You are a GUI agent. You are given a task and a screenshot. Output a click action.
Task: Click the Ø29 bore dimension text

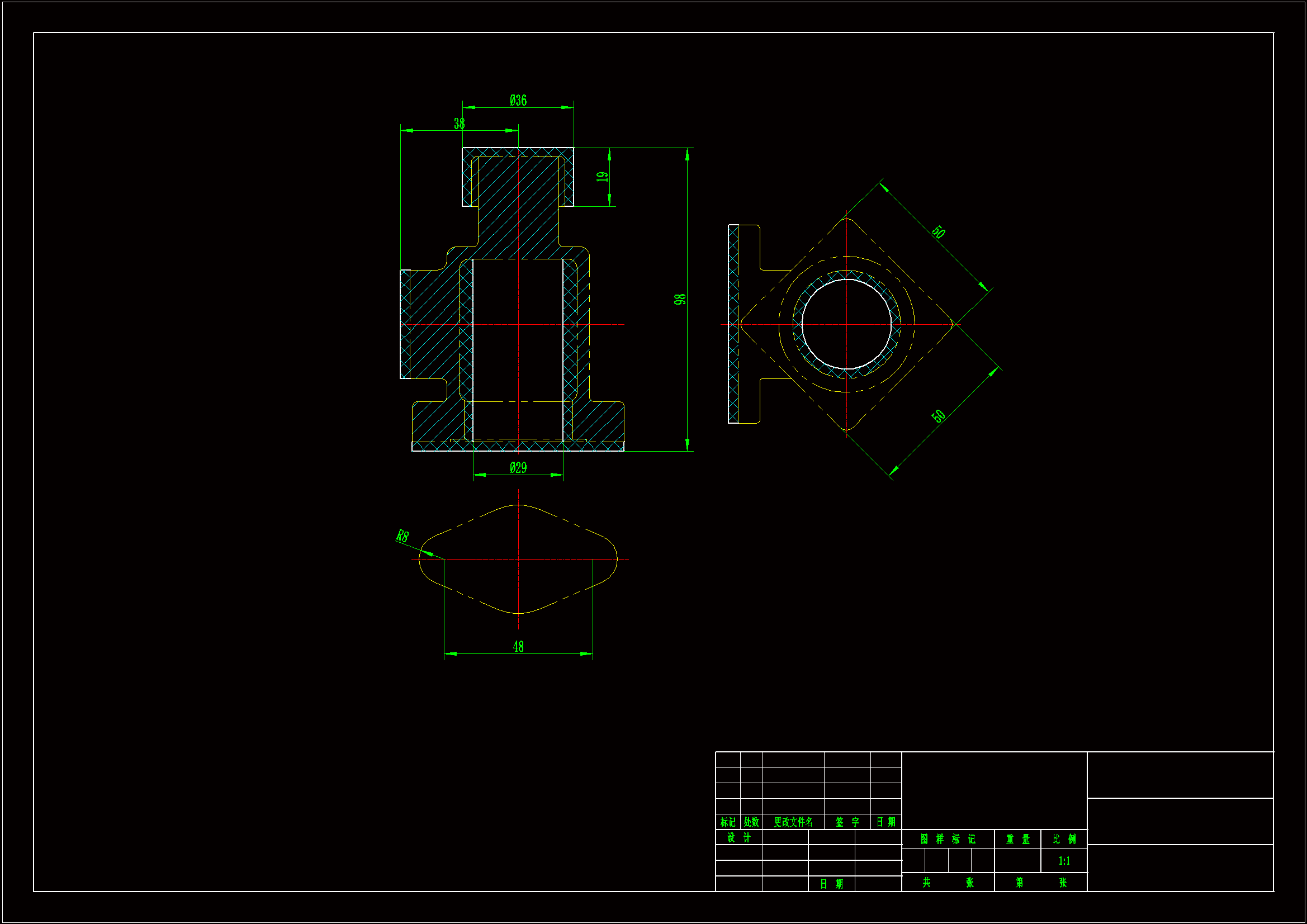coord(518,468)
